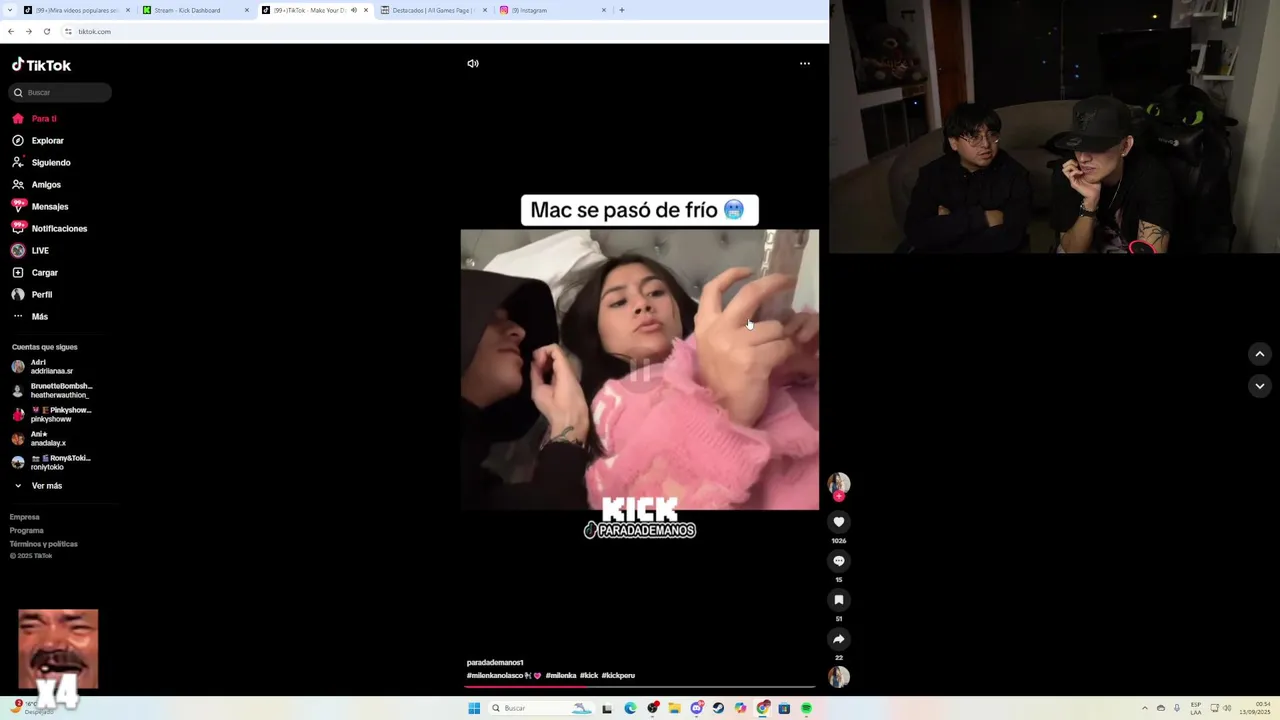Screen dimensions: 1280x720
Task: Open the comments bubble icon
Action: pos(839,561)
